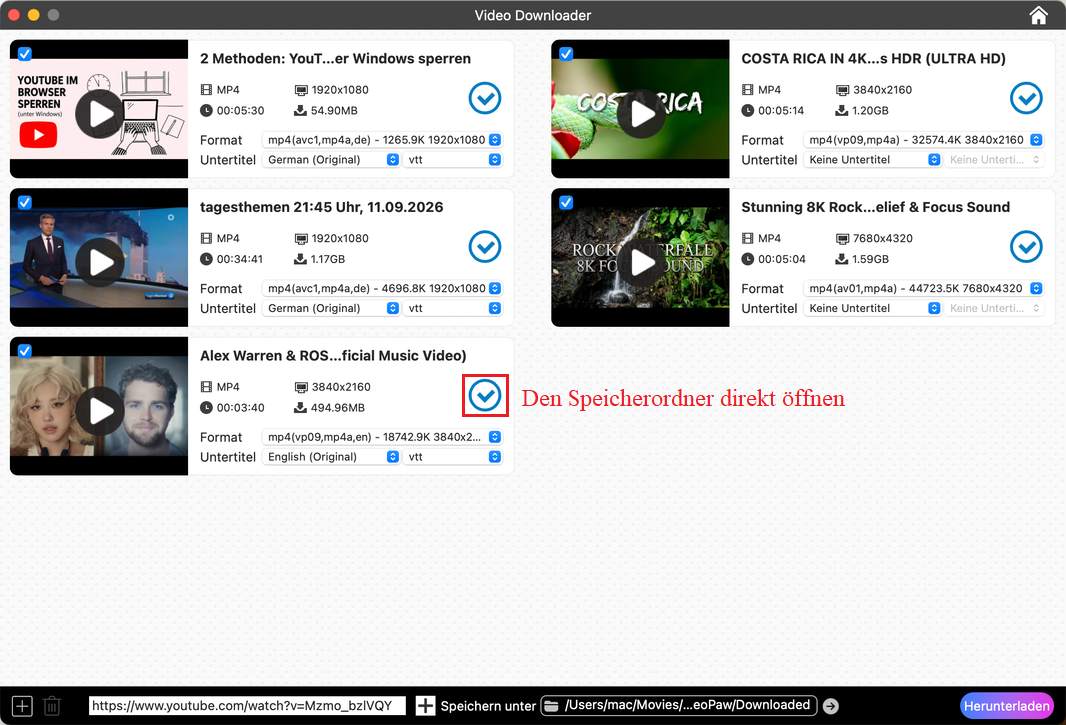Click download size icon for tagesthemen video
The image size is (1066, 725).
(x=300, y=259)
